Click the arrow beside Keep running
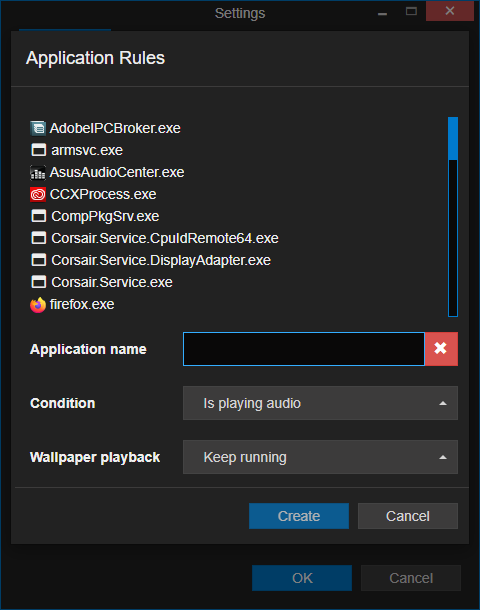 (x=443, y=458)
